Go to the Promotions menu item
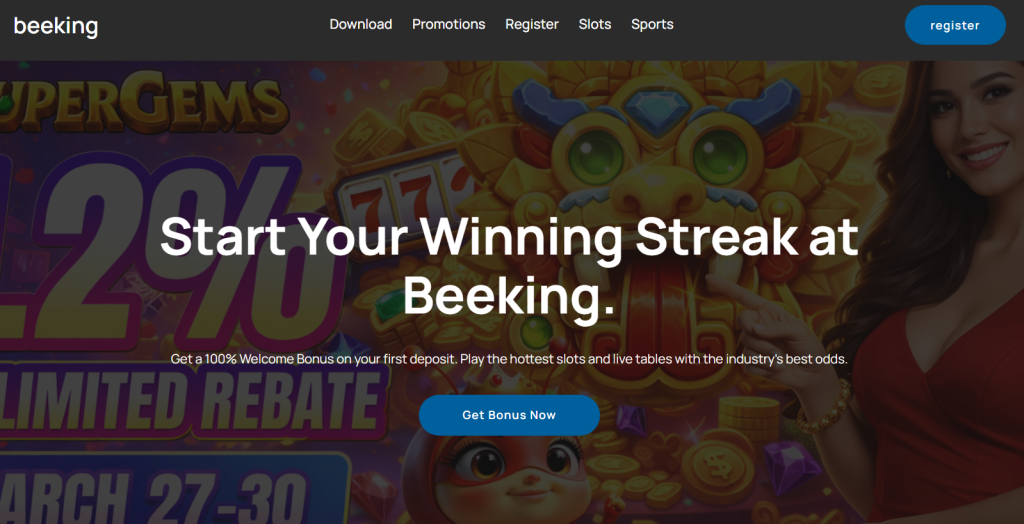The width and height of the screenshot is (1024, 524). (x=449, y=24)
